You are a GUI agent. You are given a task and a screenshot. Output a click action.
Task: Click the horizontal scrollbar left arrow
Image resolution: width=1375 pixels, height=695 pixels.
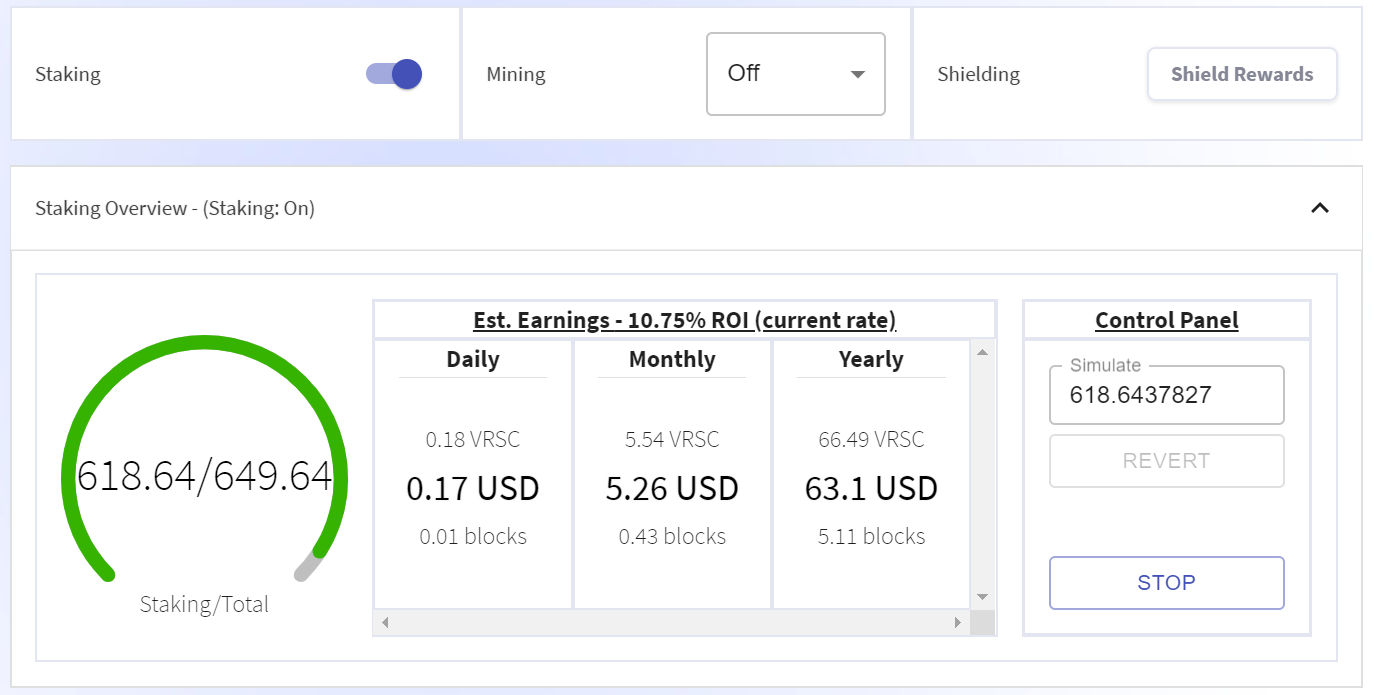(x=385, y=623)
